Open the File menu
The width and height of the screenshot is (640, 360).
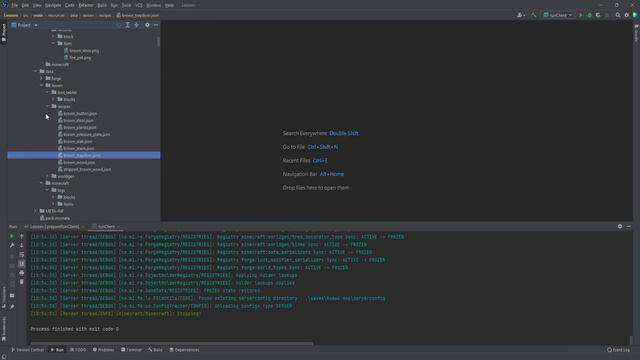(15, 5)
